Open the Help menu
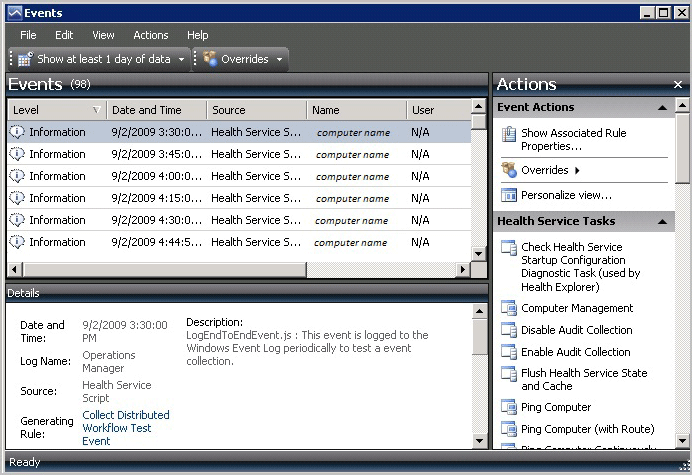This screenshot has height=475, width=692. [x=197, y=35]
